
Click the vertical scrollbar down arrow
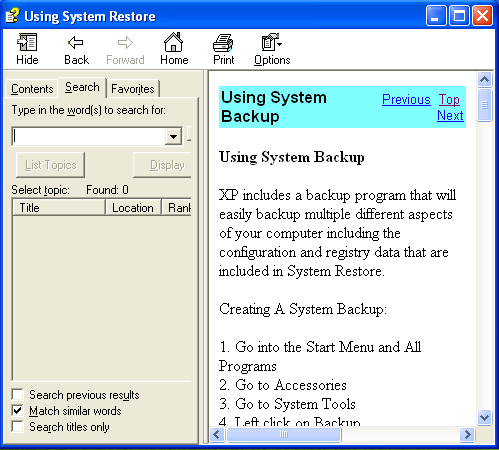click(x=484, y=417)
